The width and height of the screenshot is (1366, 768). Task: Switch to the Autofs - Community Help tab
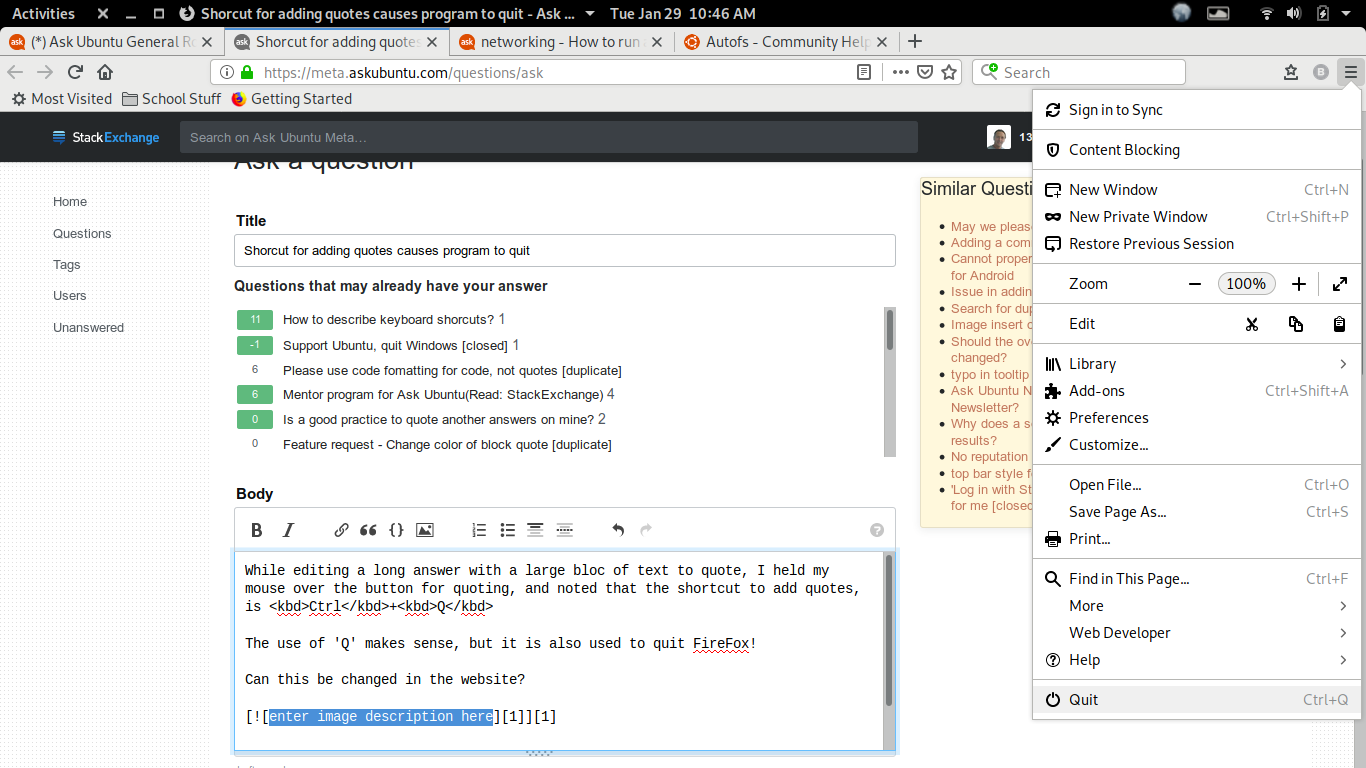click(x=787, y=42)
